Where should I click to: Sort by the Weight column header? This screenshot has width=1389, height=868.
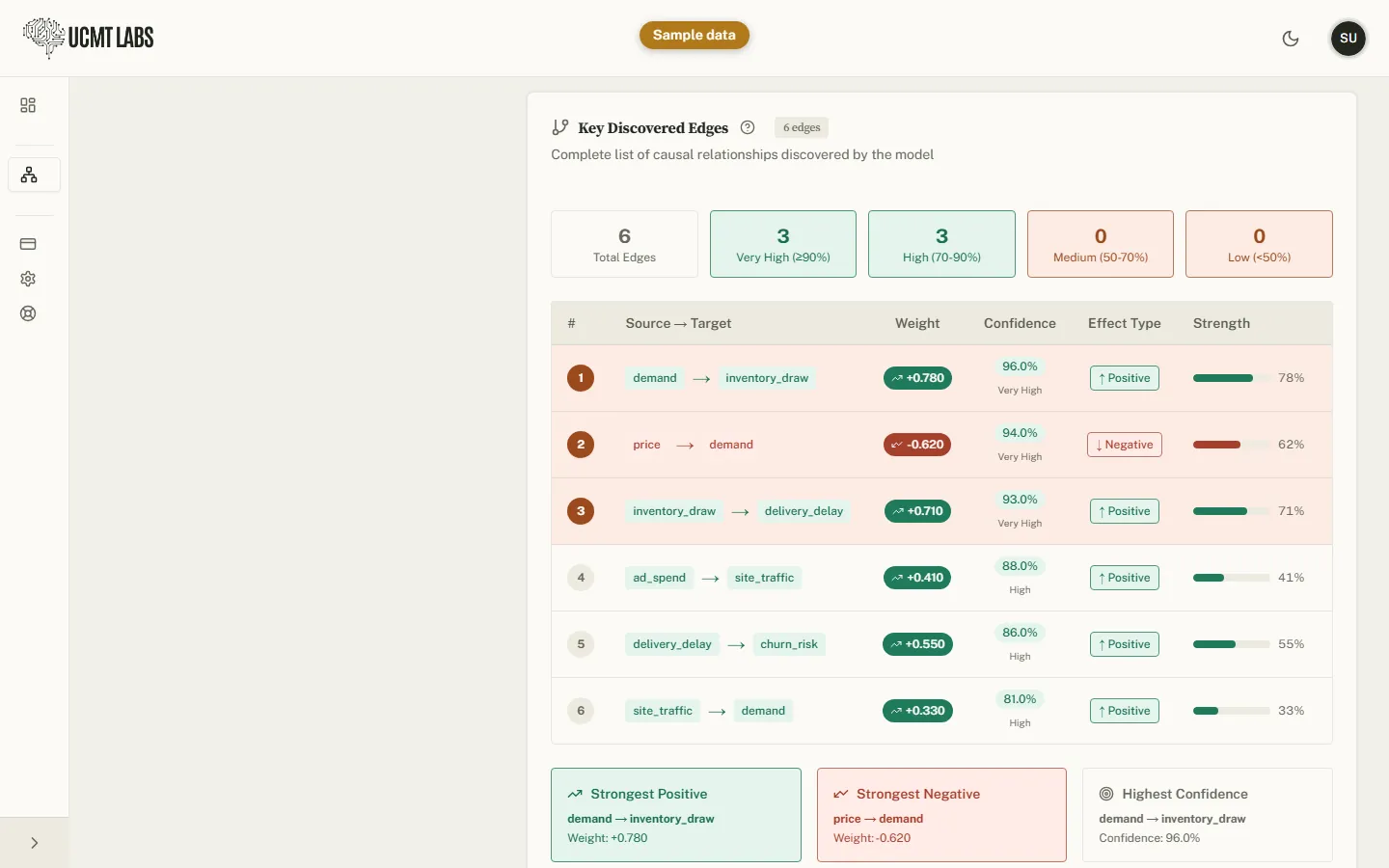click(917, 323)
